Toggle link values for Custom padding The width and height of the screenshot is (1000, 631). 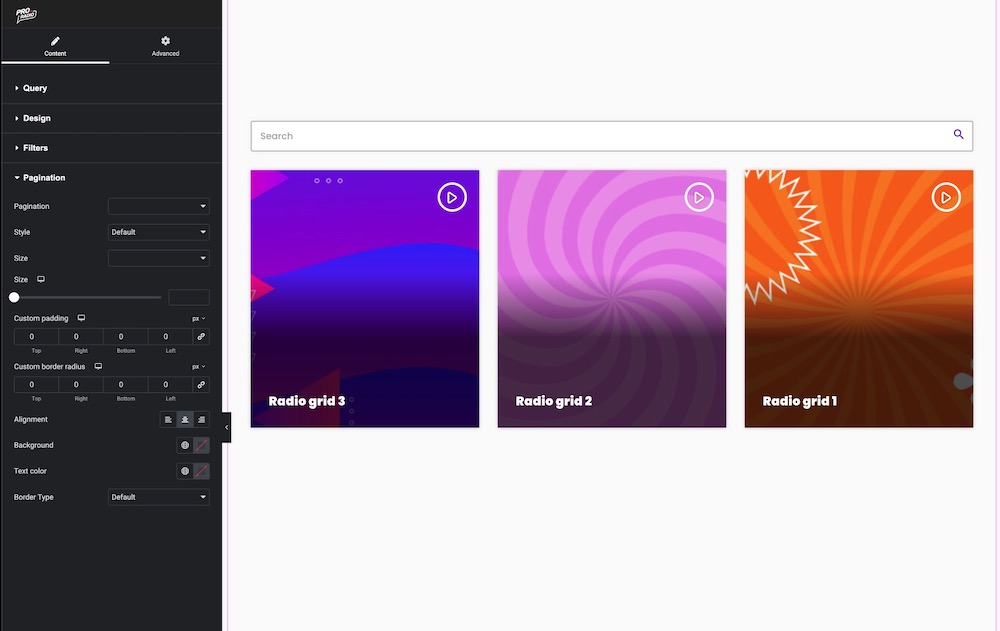[201, 337]
